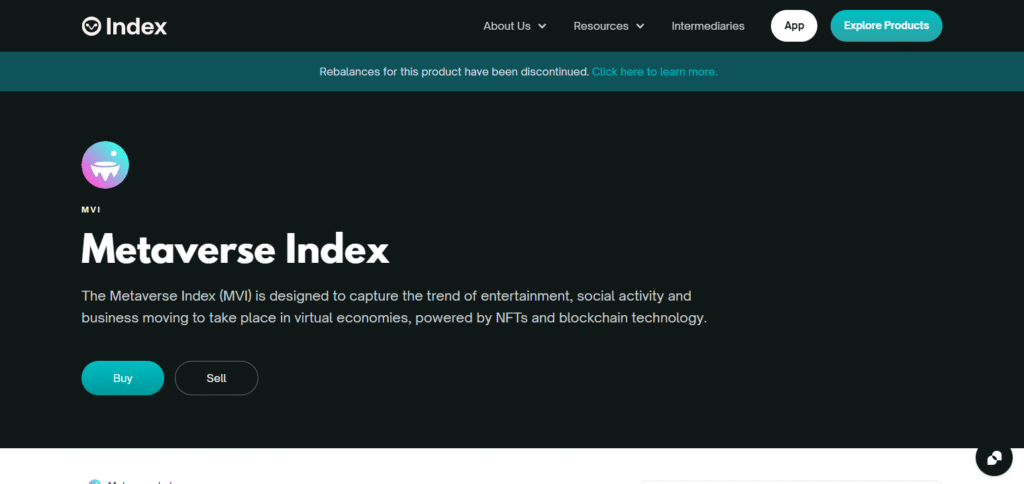Click the Metaverse Index token icon
The width and height of the screenshot is (1024, 484).
pos(105,165)
